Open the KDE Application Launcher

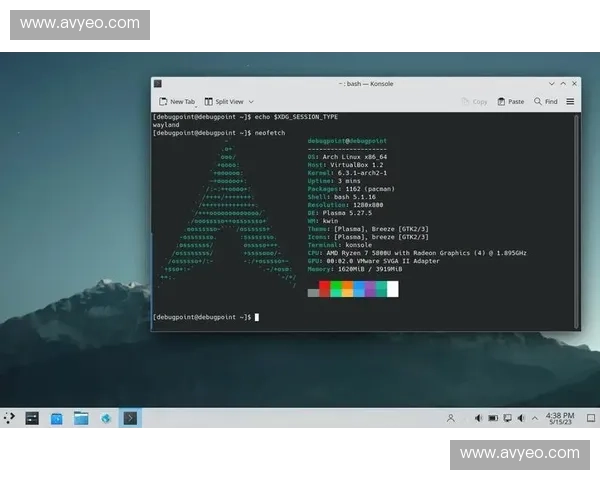9,417
